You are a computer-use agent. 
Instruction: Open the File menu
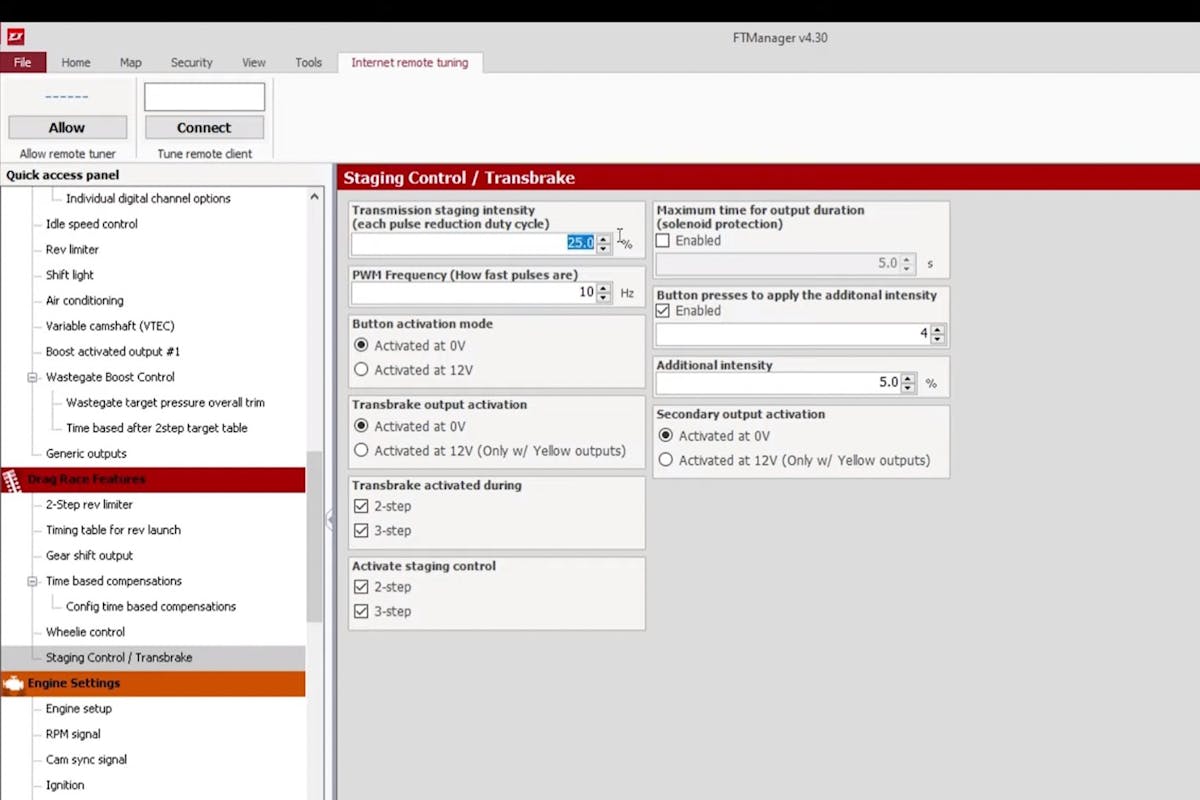pyautogui.click(x=23, y=62)
